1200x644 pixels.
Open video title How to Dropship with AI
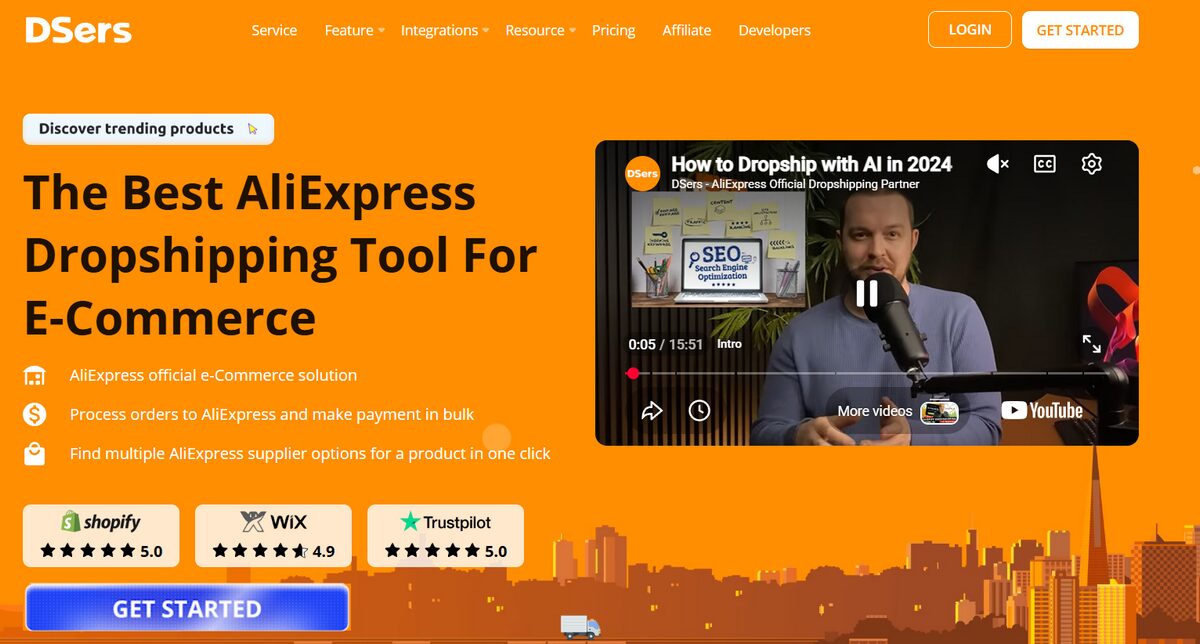point(811,164)
